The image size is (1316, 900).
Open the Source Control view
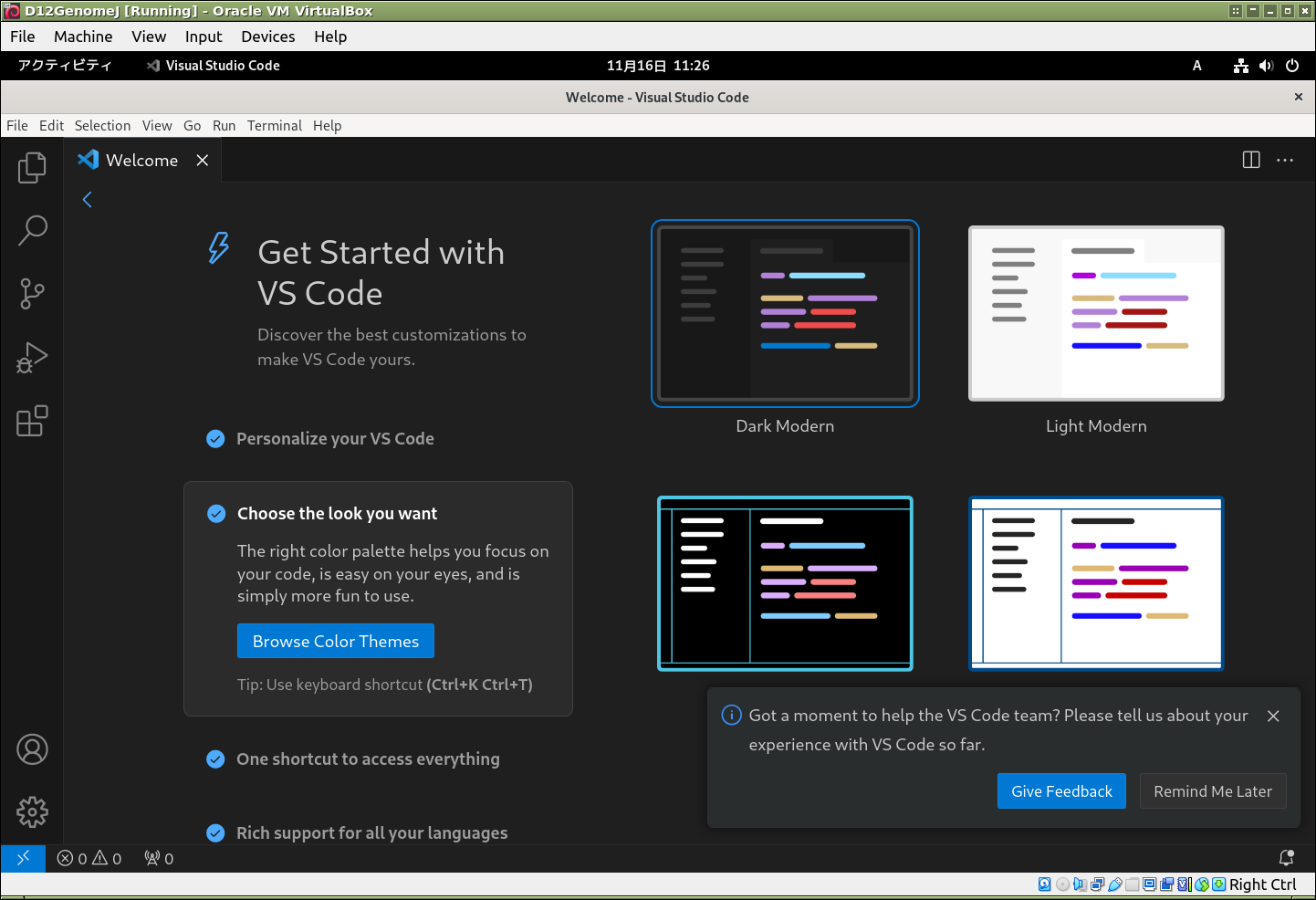click(32, 294)
